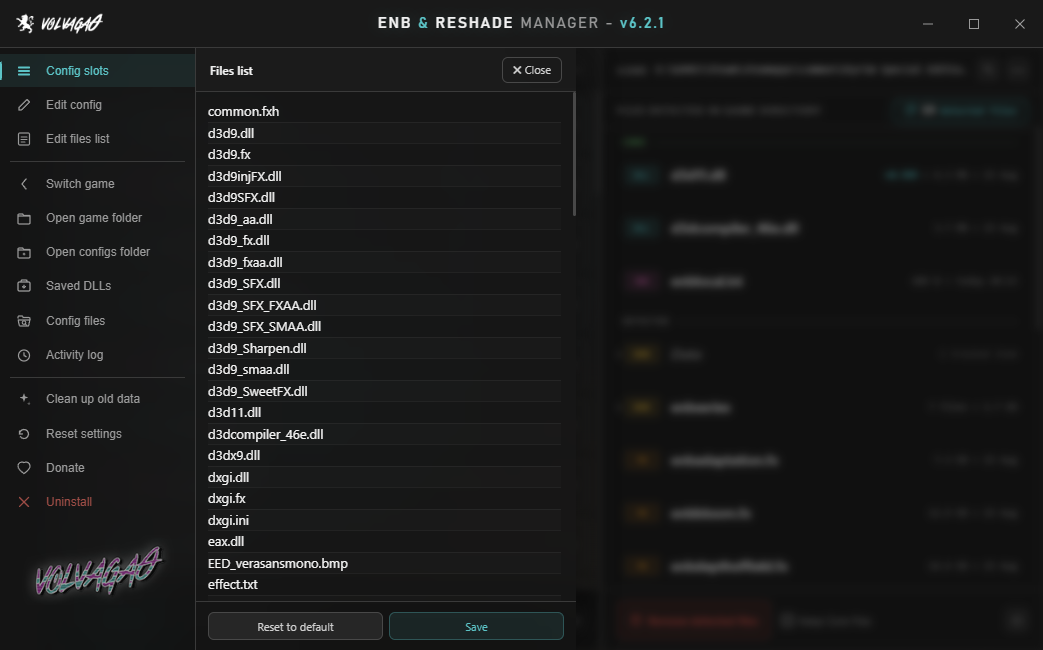Select effect.txt entry

[x=384, y=585]
